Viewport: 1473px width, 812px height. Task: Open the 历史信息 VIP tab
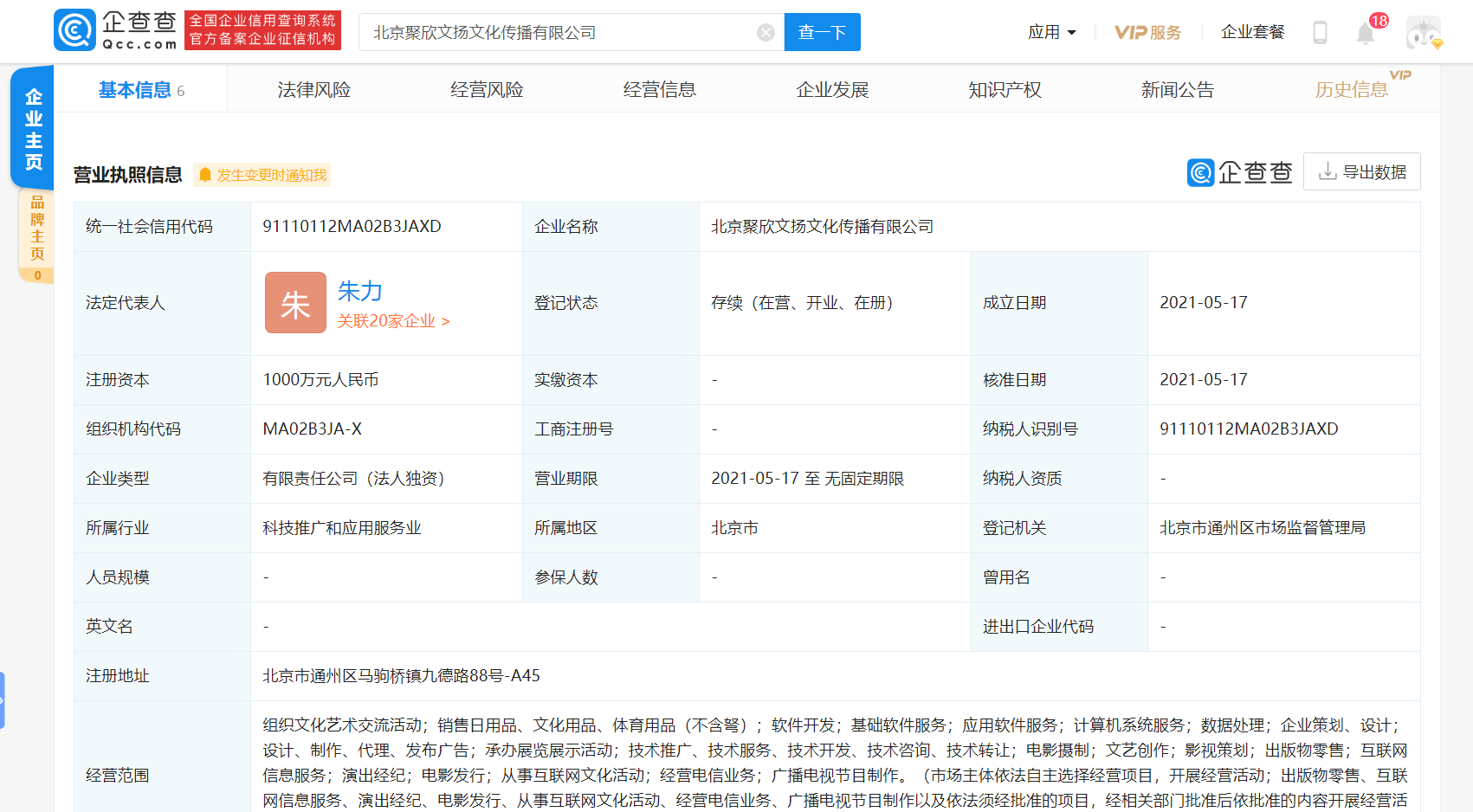click(1351, 90)
